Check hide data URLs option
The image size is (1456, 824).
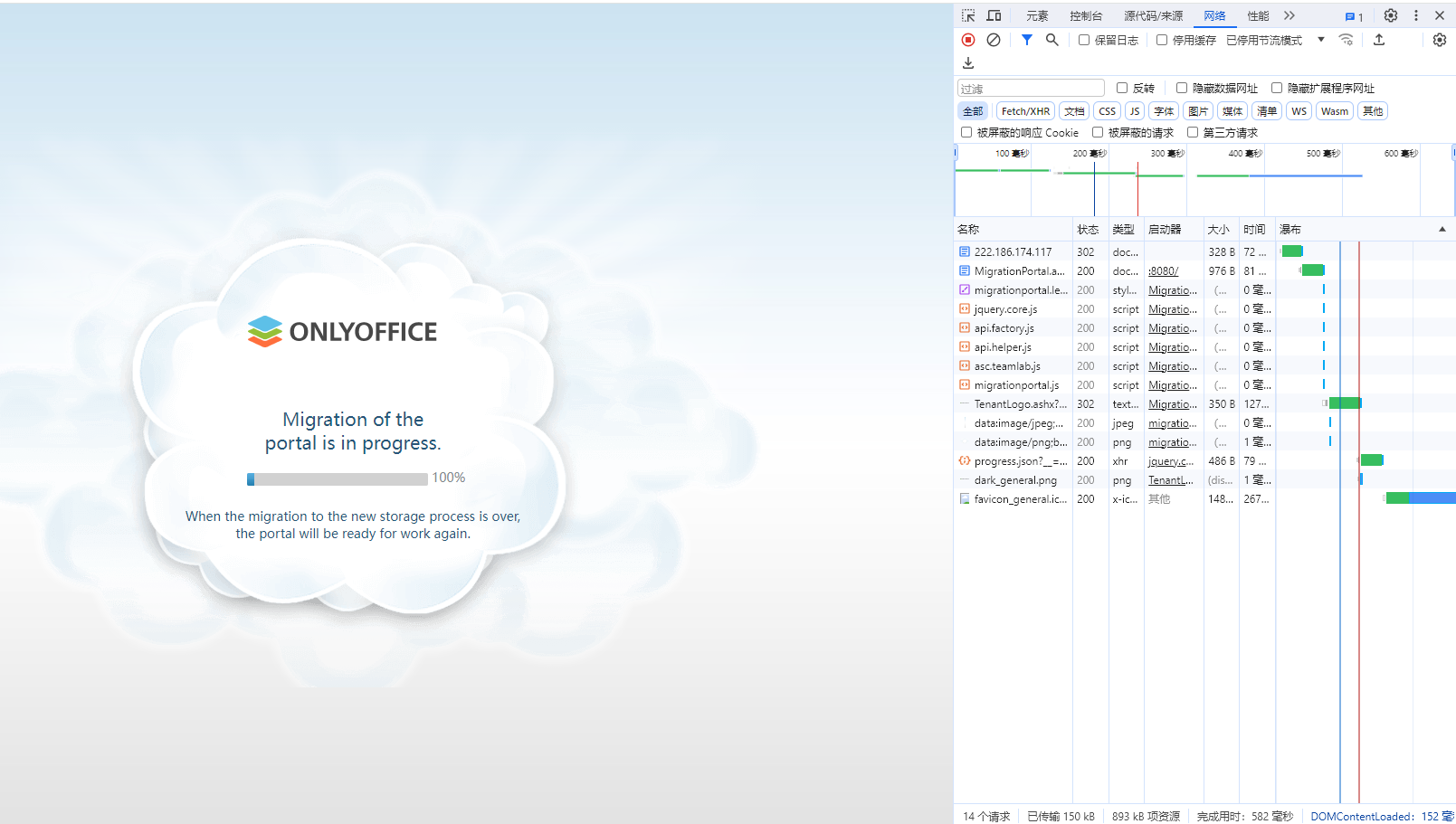1182,88
